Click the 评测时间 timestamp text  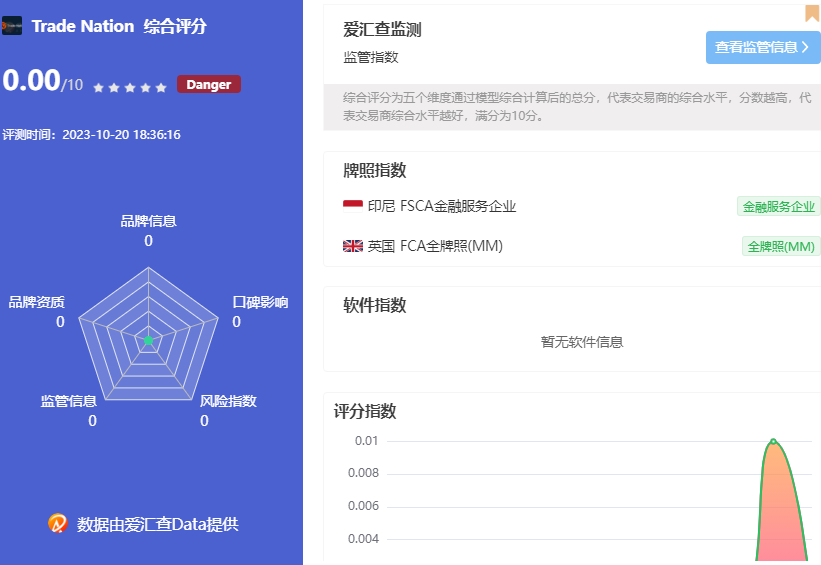tap(91, 135)
